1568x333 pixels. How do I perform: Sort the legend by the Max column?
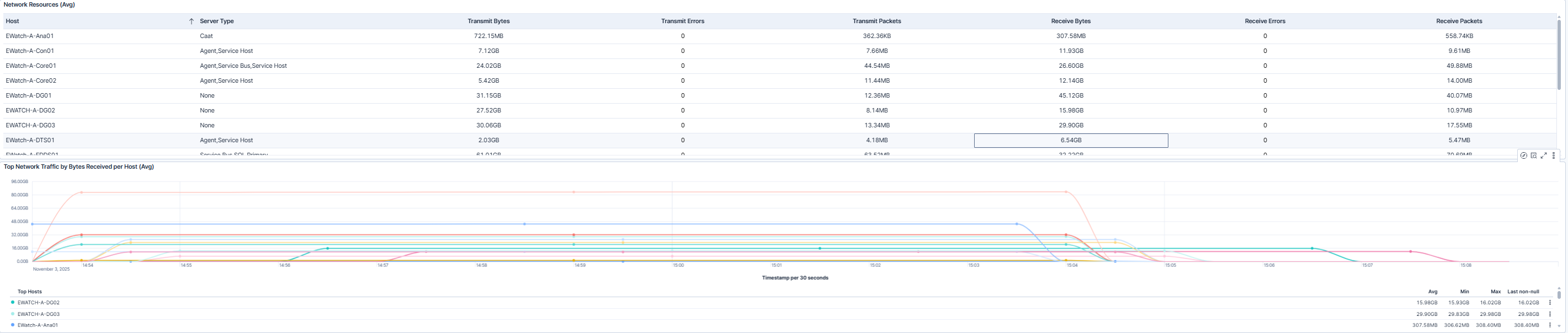click(1496, 292)
